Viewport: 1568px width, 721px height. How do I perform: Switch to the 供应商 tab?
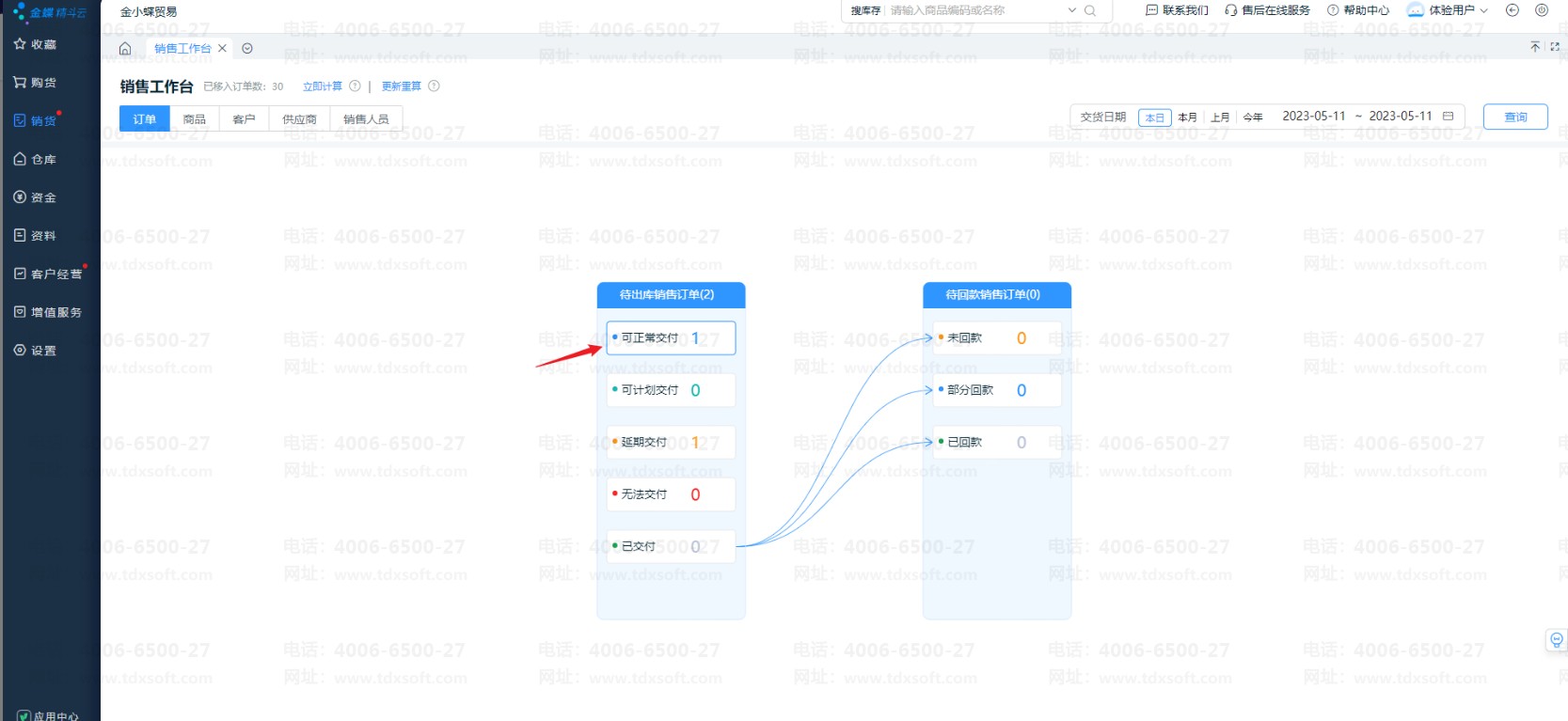pyautogui.click(x=300, y=119)
